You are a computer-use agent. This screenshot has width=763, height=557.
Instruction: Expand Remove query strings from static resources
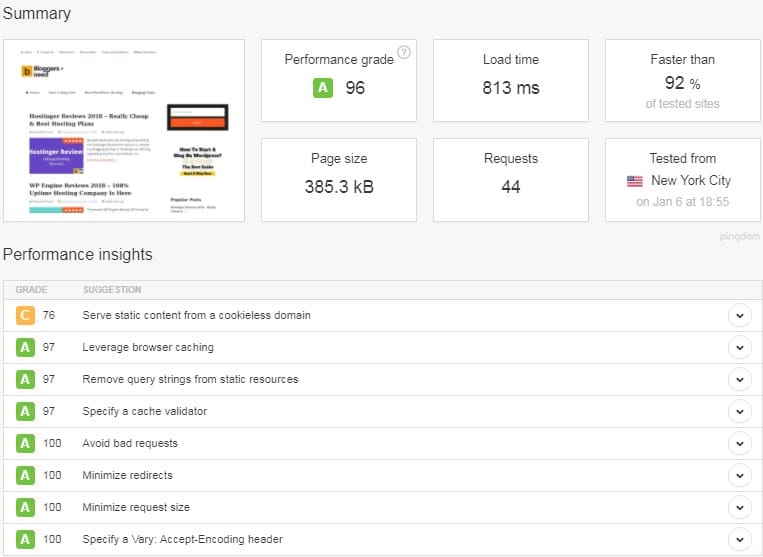[x=740, y=379]
